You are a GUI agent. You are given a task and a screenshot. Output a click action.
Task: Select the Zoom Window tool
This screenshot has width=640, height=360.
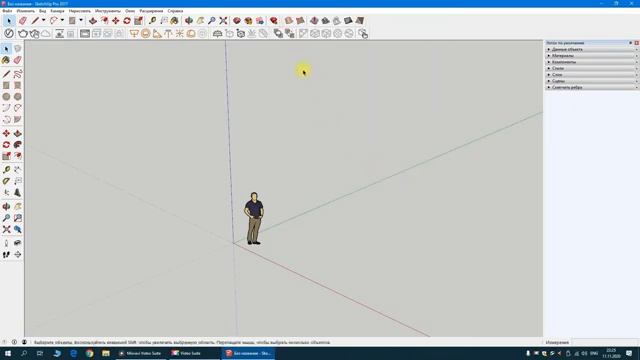coord(18,218)
